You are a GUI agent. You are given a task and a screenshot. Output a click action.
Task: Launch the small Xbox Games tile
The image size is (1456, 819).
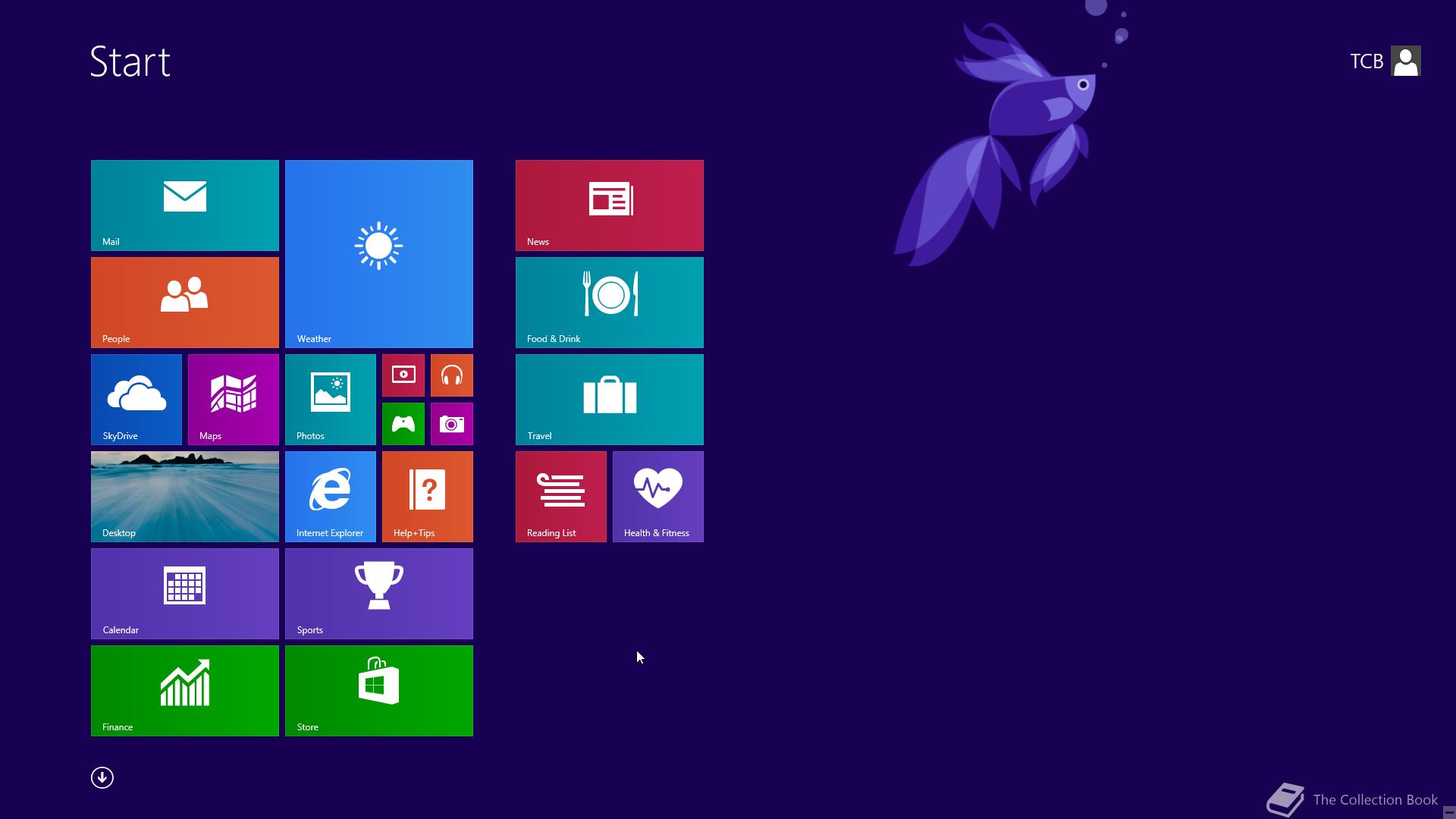403,423
